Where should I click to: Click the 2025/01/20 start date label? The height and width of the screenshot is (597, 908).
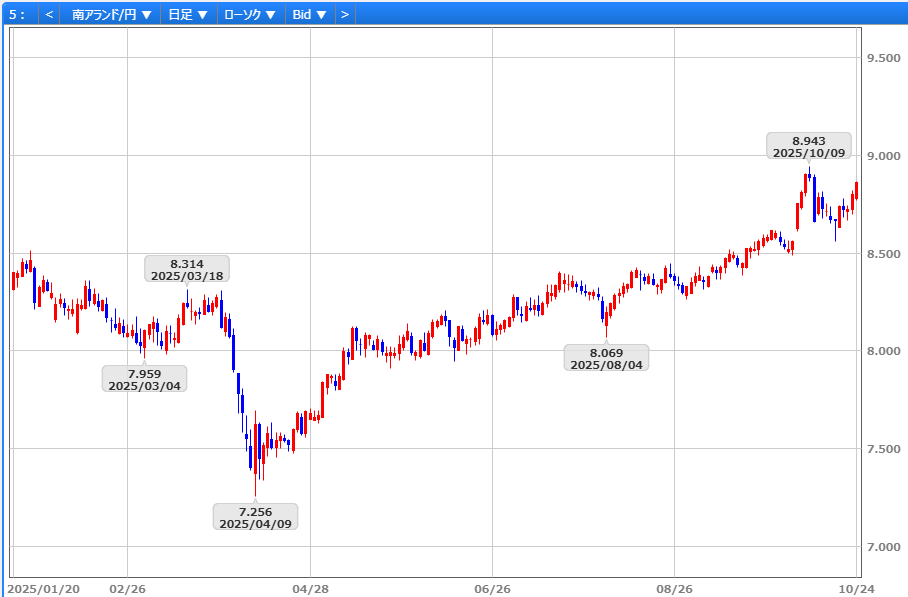[44, 589]
